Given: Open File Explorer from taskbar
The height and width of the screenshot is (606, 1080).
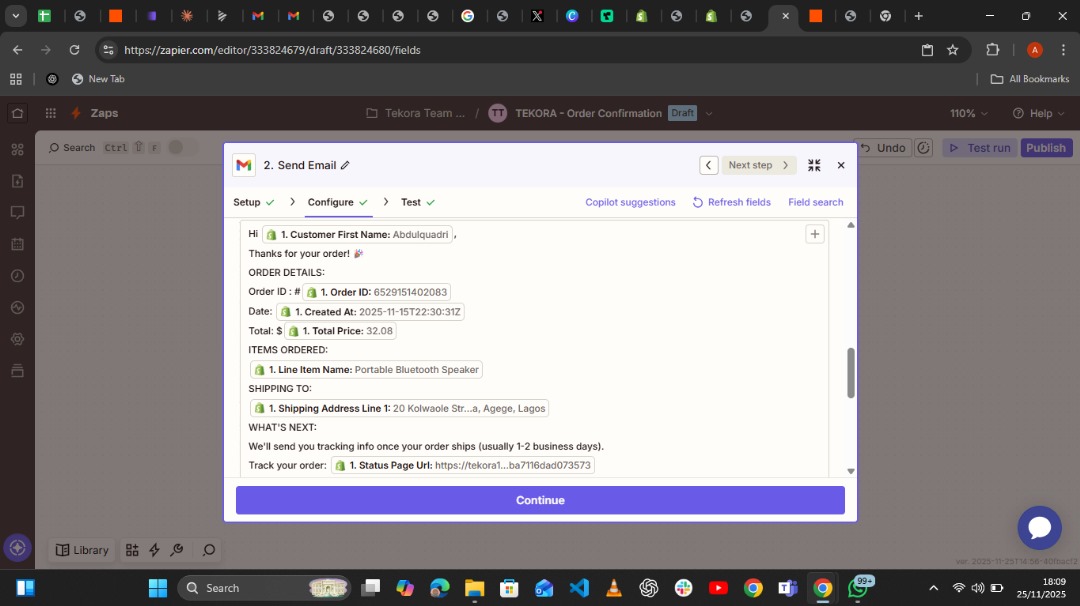Looking at the screenshot, I should pyautogui.click(x=474, y=587).
